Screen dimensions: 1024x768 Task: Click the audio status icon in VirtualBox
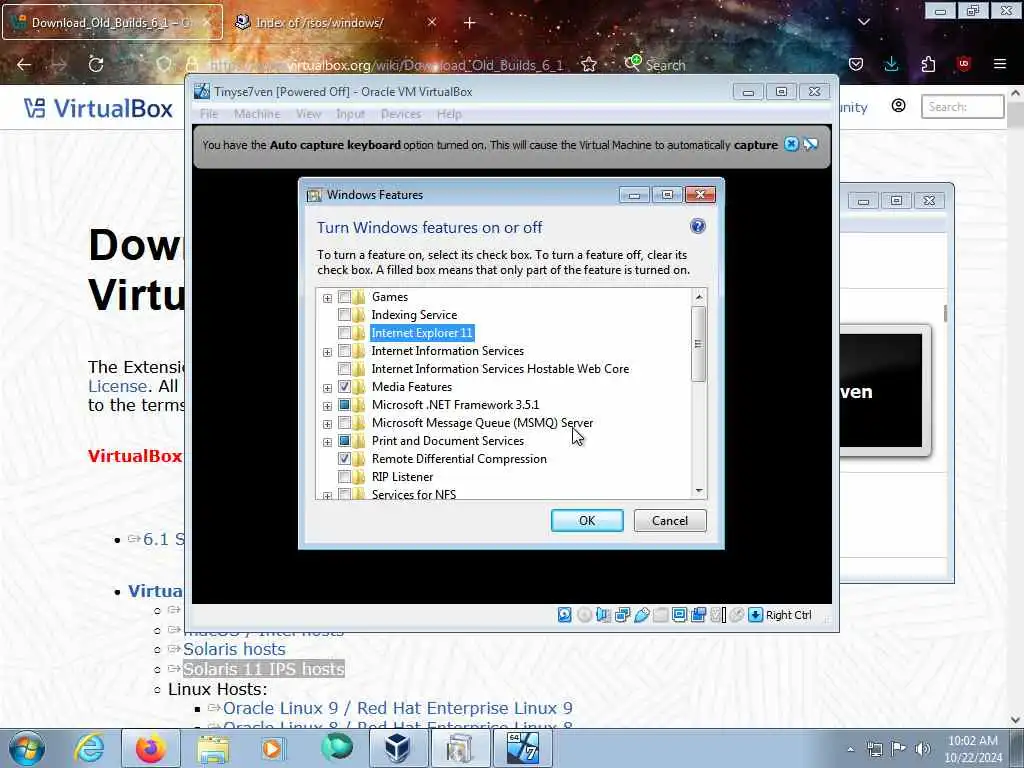click(x=603, y=615)
